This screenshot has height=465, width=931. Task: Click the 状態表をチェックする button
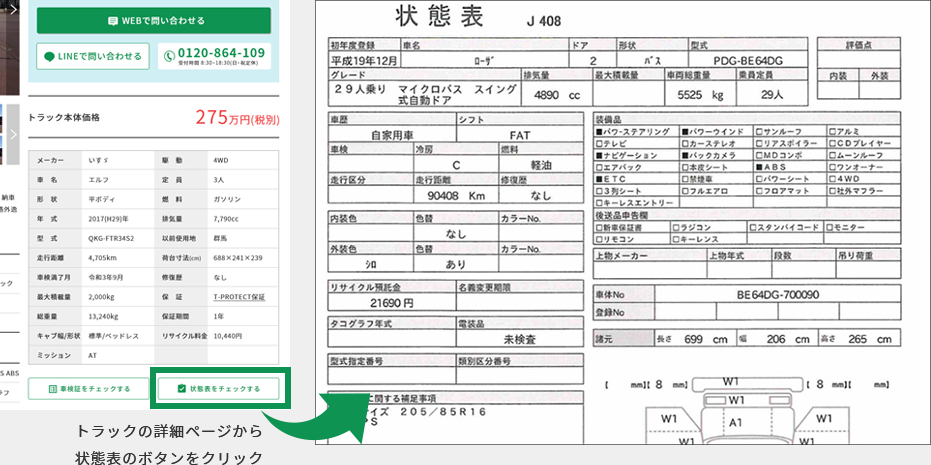click(x=218, y=389)
